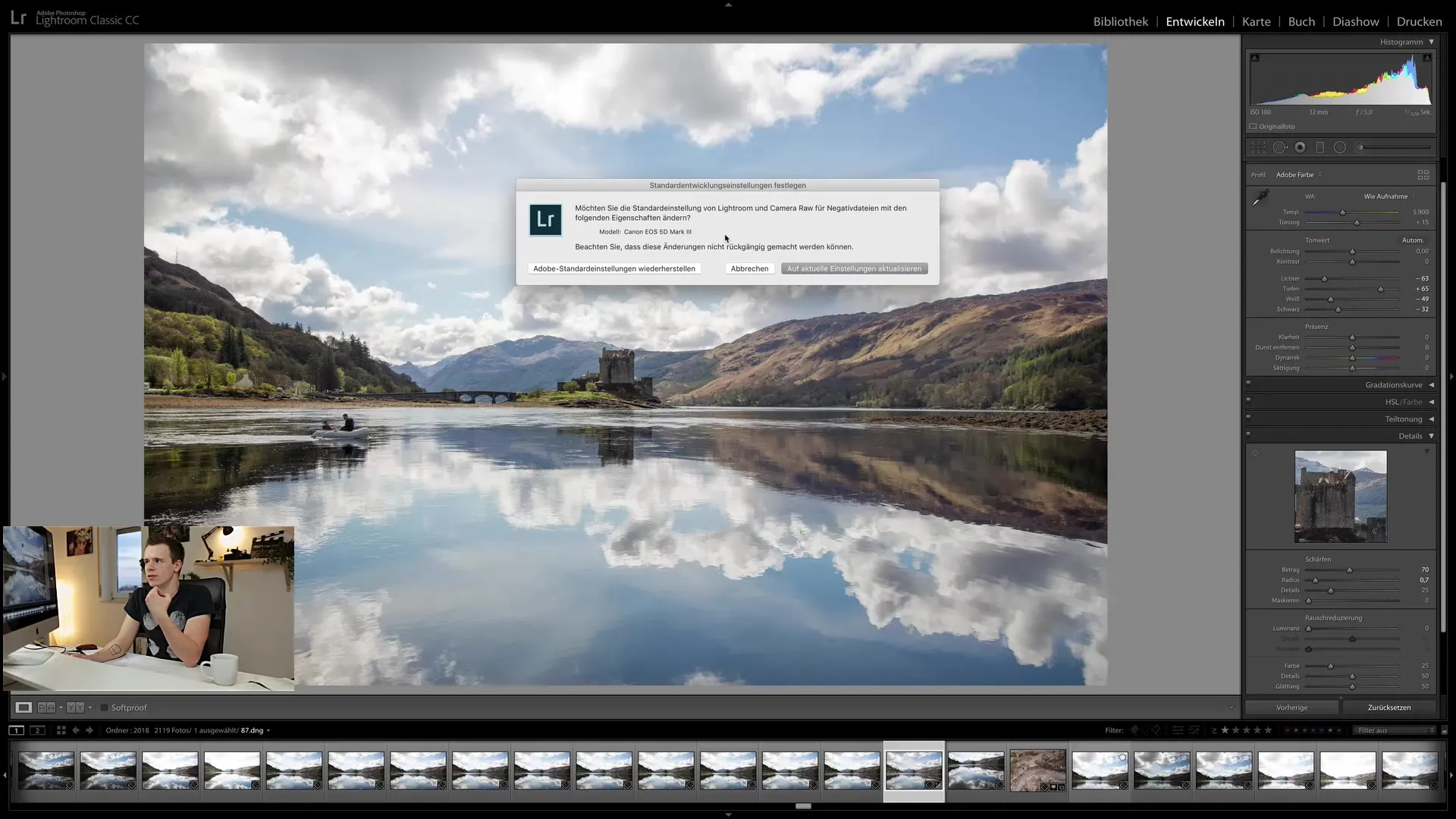This screenshot has height=819, width=1456.
Task: Click Adobe-Standardeinstellungen wiederherstellen button
Action: [614, 268]
